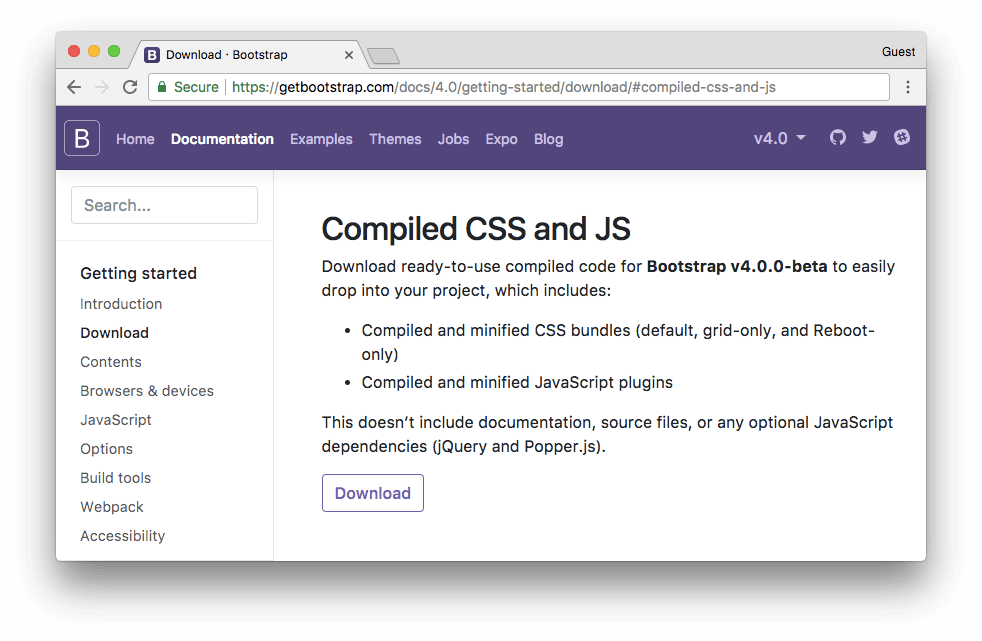Select Documentation in the navbar
Screen dimensions: 982x641
[222, 139]
